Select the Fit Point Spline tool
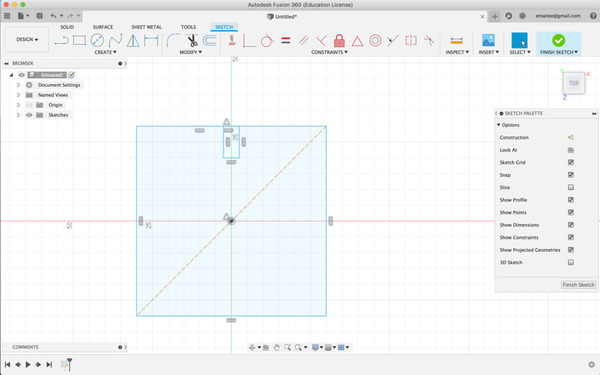This screenshot has height=375, width=600. pos(115,40)
